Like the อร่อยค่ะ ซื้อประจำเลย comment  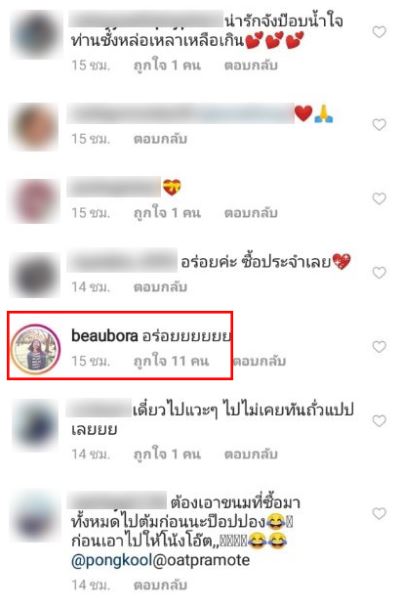pyautogui.click(x=379, y=273)
